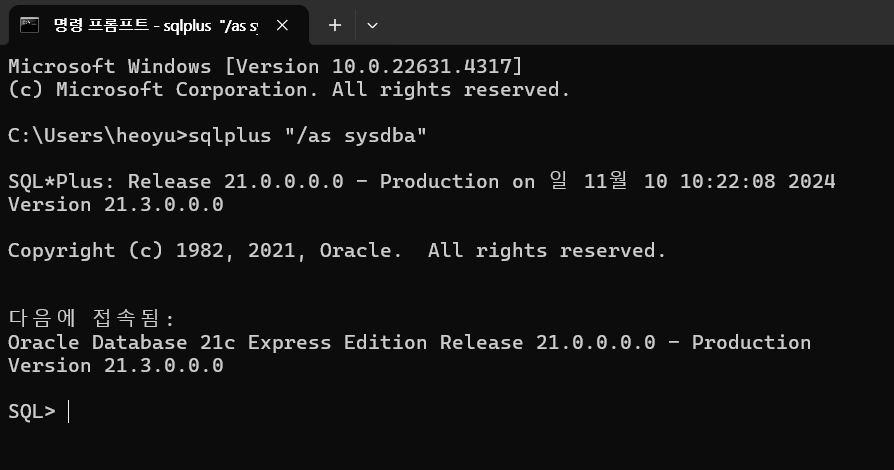894x470 pixels.
Task: Click the SQL> prompt input line
Action: click(x=39, y=411)
